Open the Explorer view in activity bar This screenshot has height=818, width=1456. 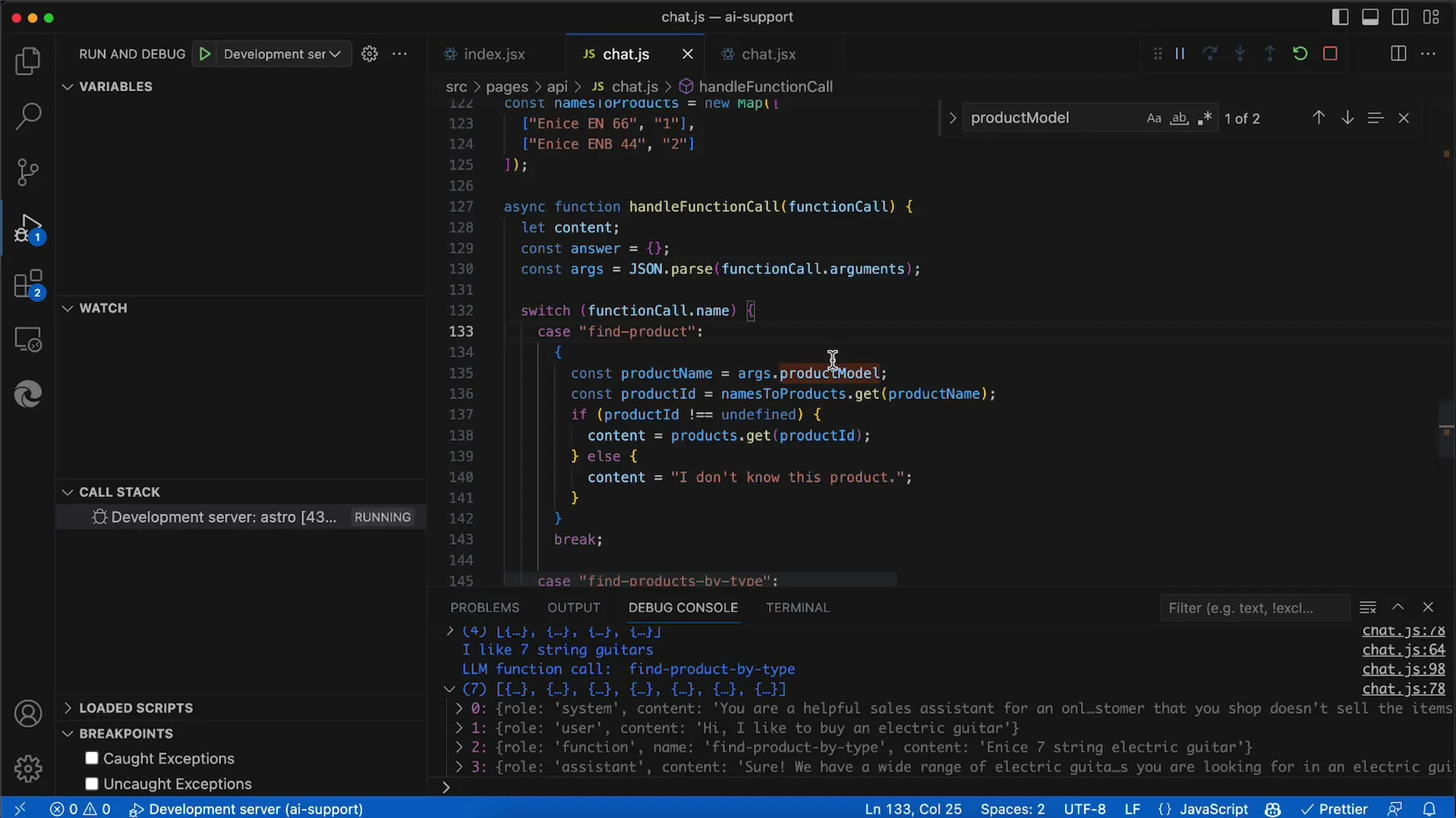tap(28, 61)
